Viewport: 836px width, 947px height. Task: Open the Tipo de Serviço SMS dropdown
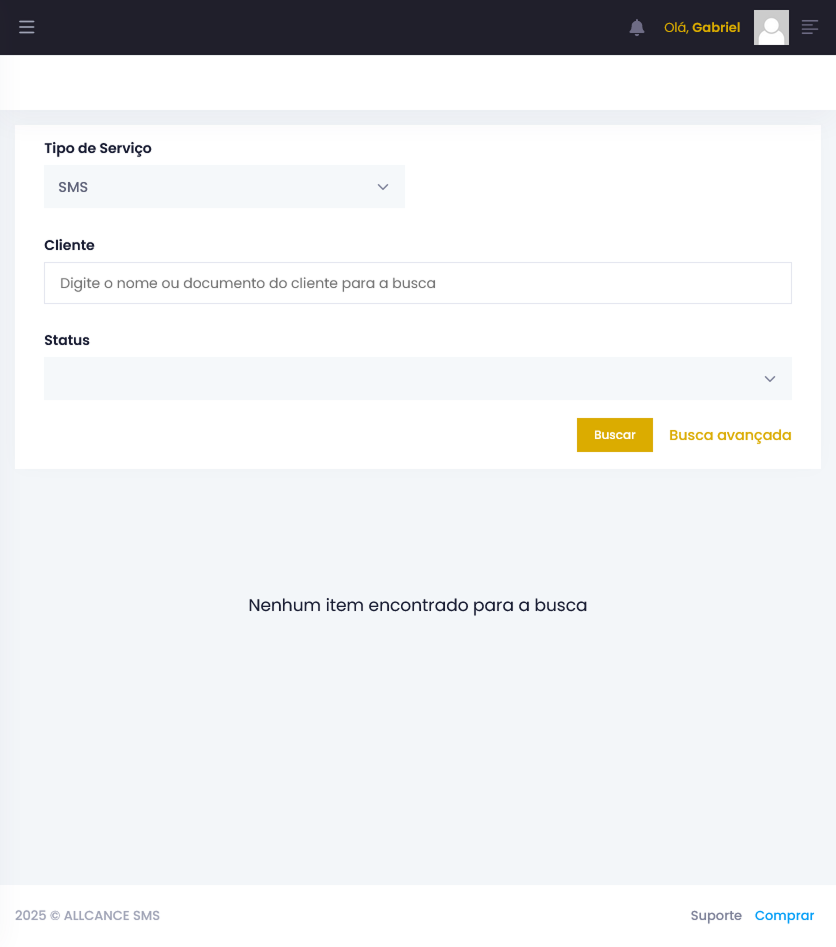click(x=224, y=187)
